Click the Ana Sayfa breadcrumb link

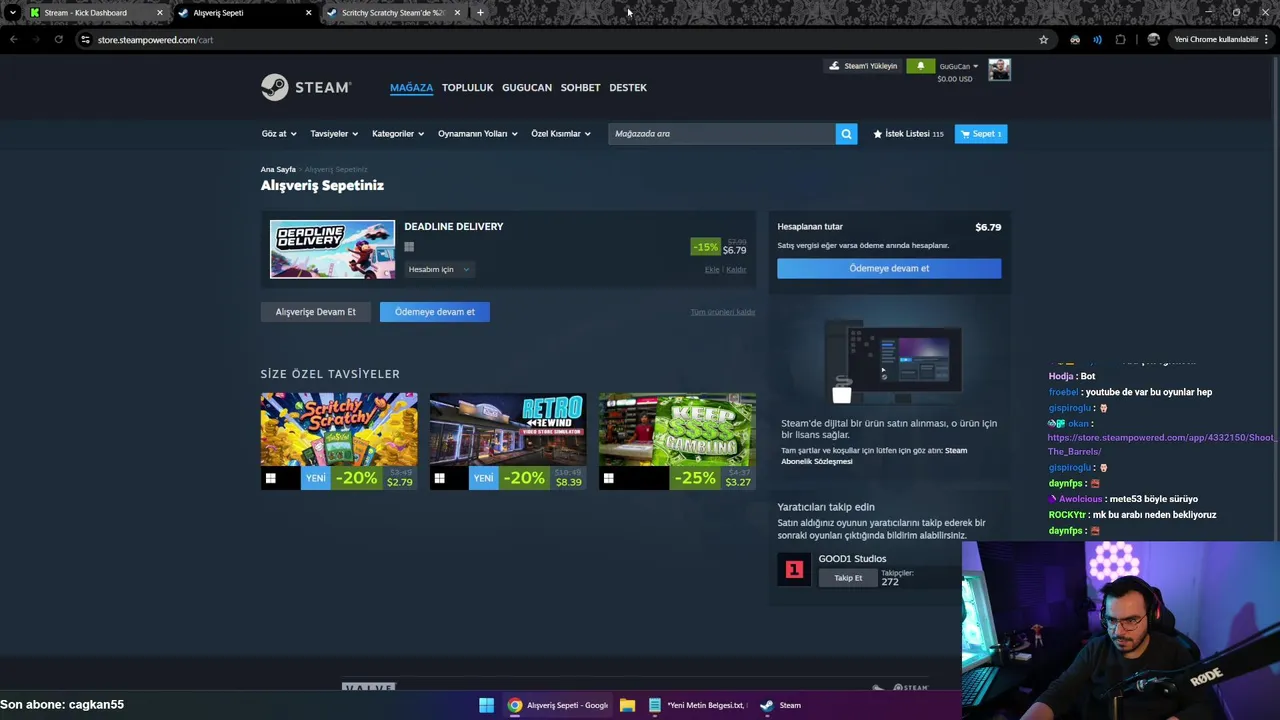click(278, 169)
